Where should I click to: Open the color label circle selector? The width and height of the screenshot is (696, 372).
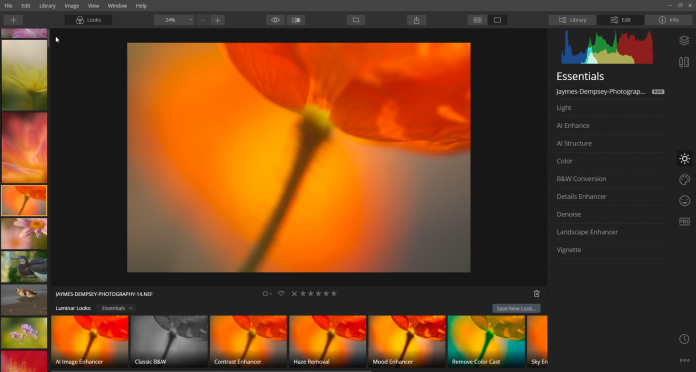(266, 293)
